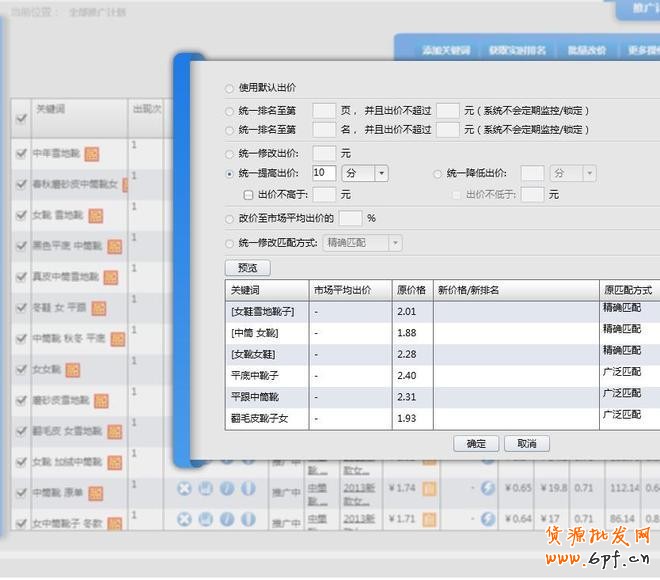This screenshot has height=580, width=660.
Task: Click 统一提高出价 amount input field
Action: 324,174
